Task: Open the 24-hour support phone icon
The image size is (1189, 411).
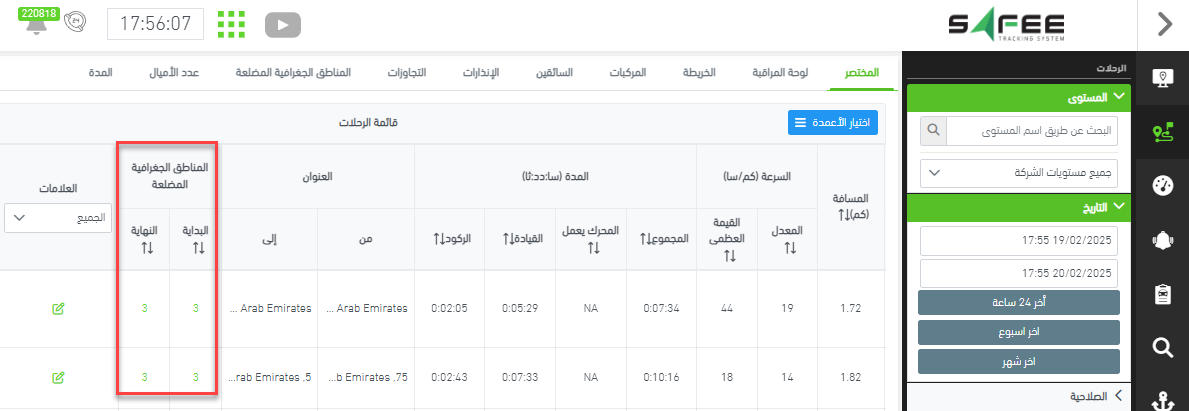Action: tap(75, 23)
